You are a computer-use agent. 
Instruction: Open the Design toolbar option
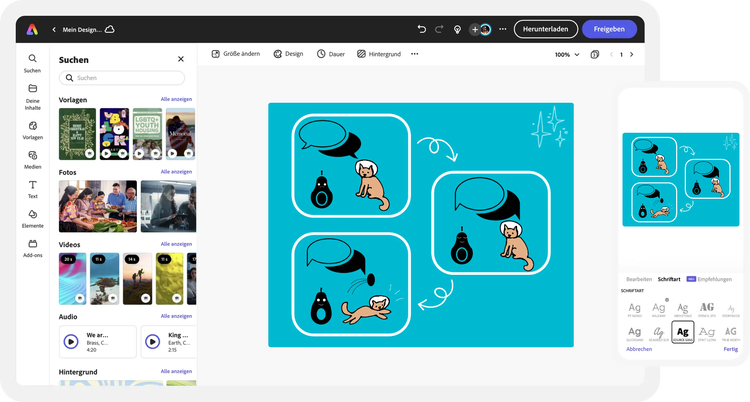(288, 54)
